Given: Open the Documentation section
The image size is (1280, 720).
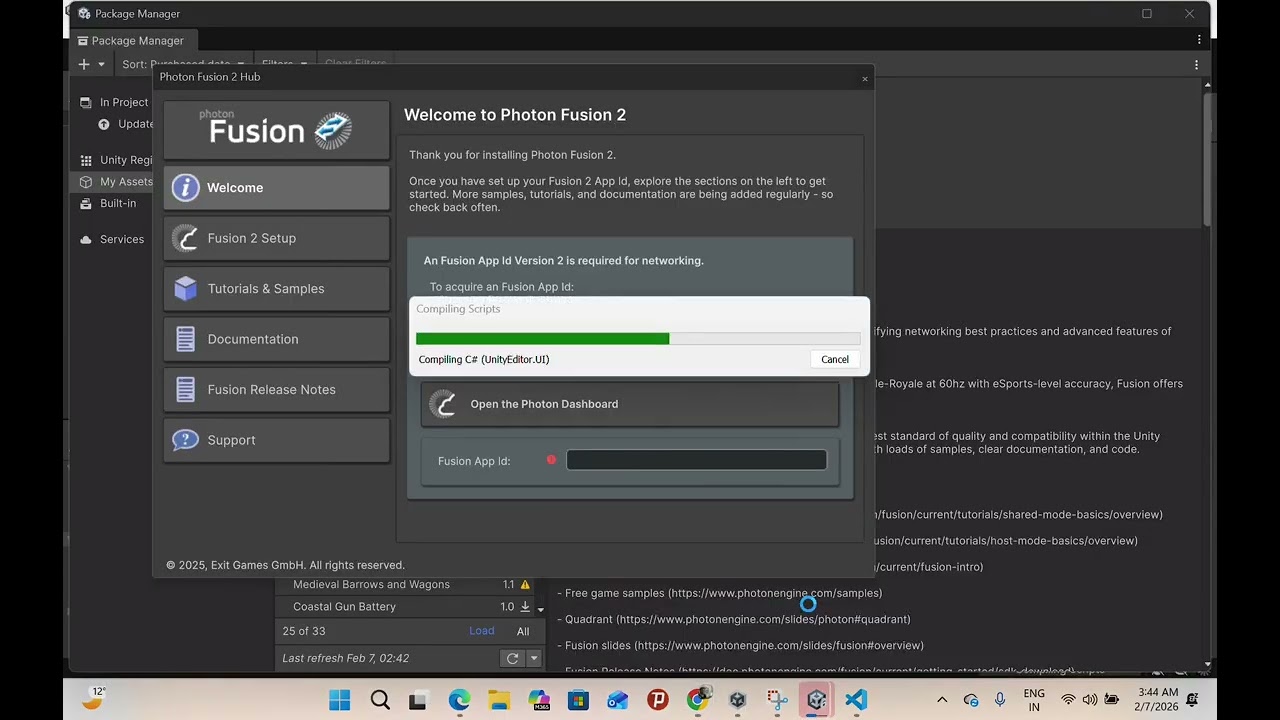Looking at the screenshot, I should coord(277,339).
